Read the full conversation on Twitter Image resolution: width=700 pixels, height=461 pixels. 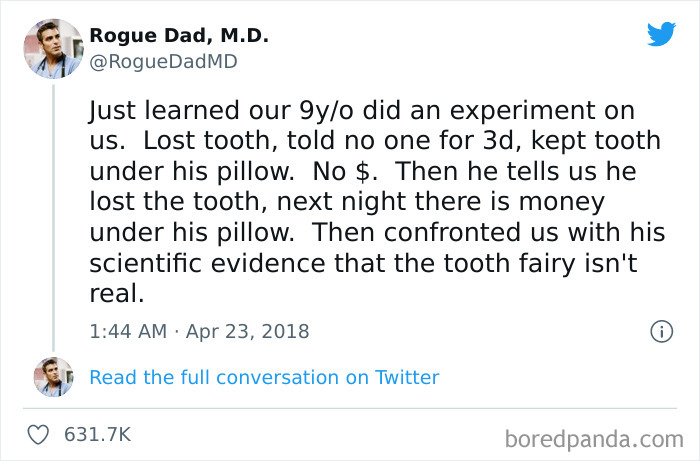coord(264,377)
